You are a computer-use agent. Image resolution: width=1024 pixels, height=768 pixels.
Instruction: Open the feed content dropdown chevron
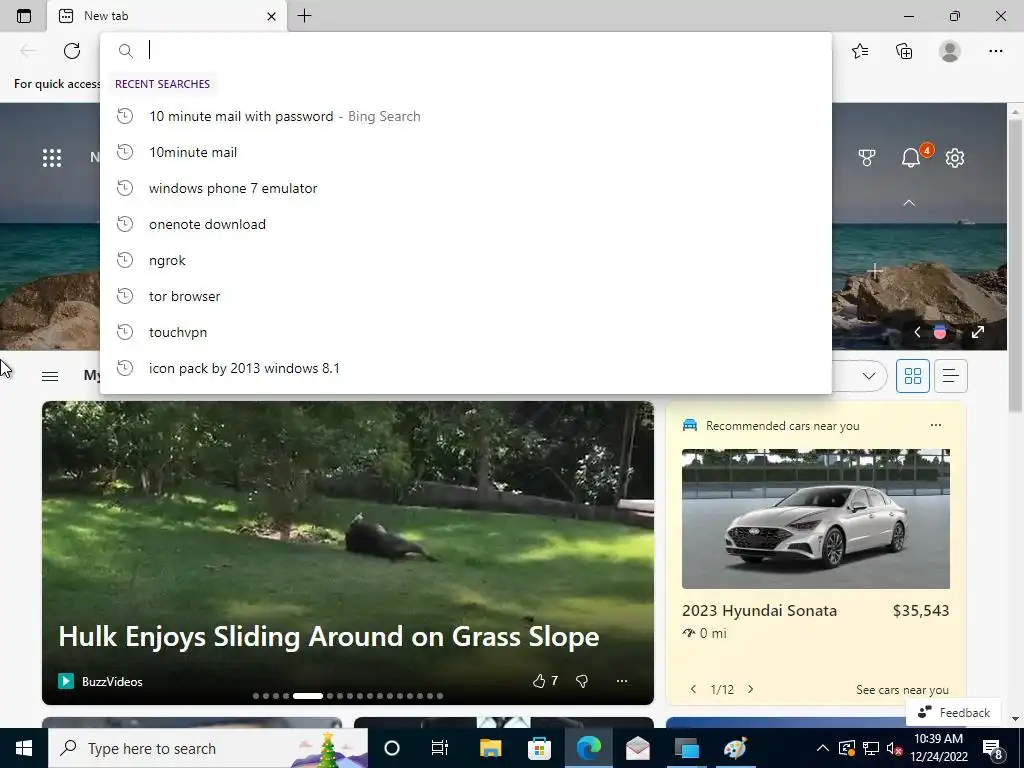(869, 376)
